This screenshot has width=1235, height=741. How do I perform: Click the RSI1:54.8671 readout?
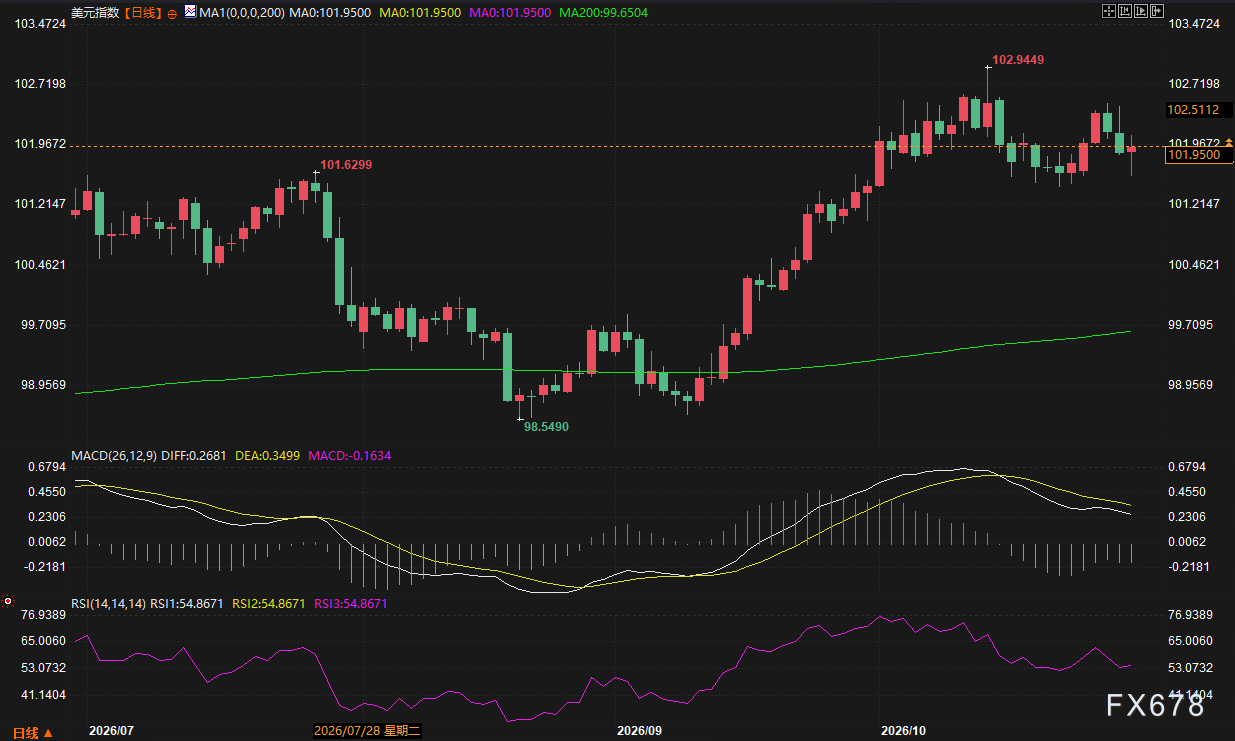pyautogui.click(x=189, y=604)
